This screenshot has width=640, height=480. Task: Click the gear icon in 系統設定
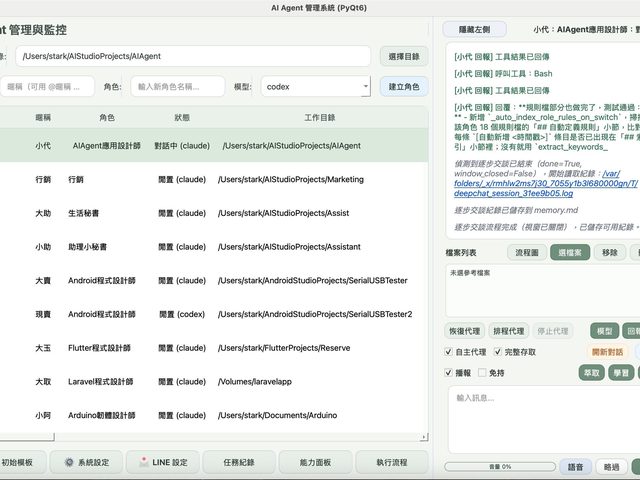(69, 462)
